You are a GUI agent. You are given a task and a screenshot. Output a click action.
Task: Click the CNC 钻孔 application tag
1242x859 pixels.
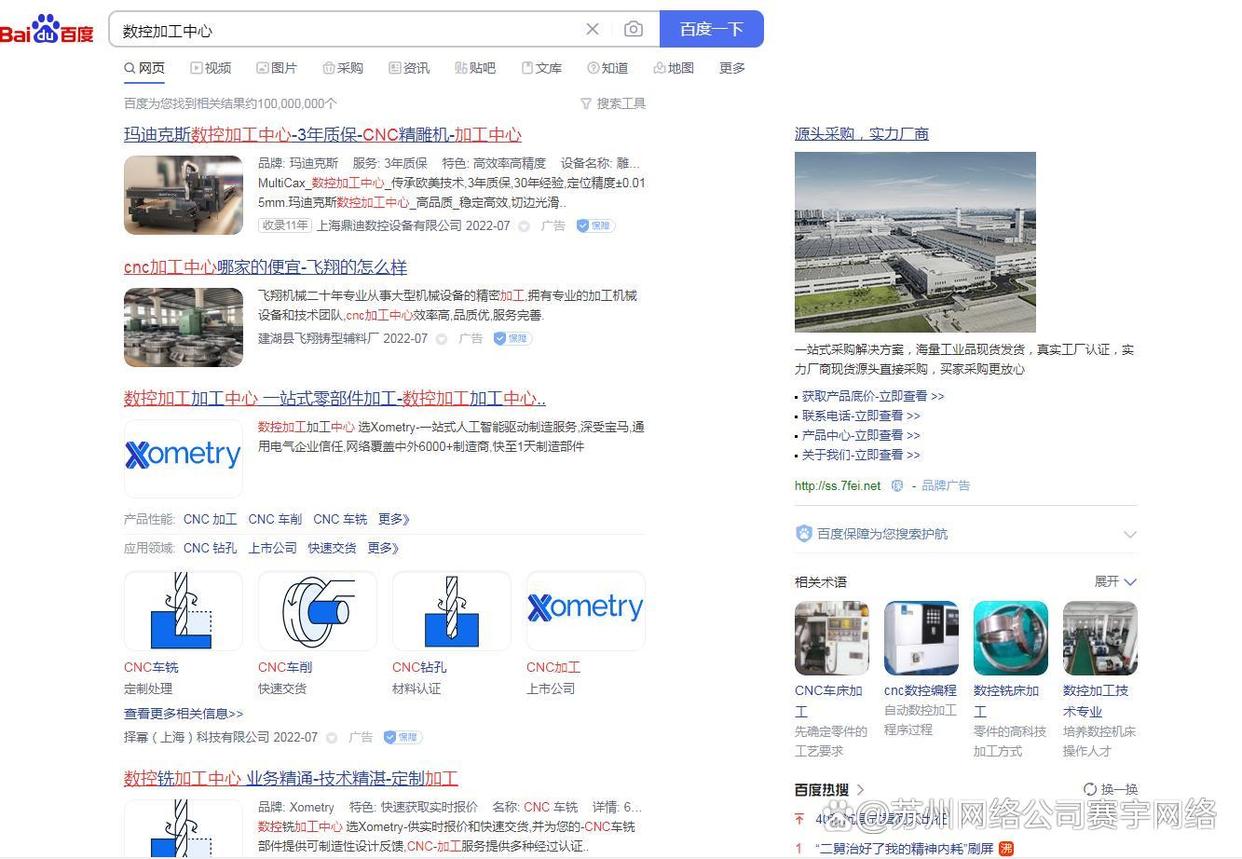[x=210, y=548]
